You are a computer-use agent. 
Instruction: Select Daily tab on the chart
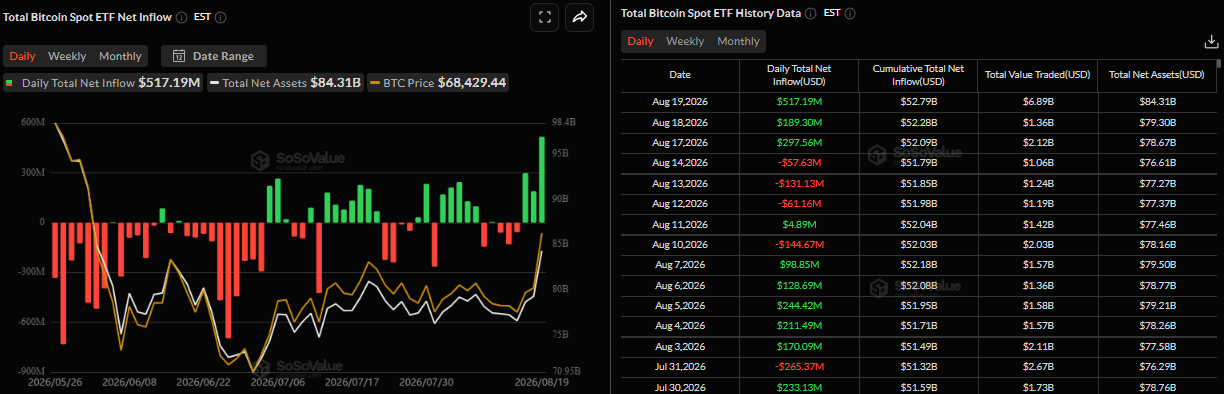pyautogui.click(x=23, y=56)
